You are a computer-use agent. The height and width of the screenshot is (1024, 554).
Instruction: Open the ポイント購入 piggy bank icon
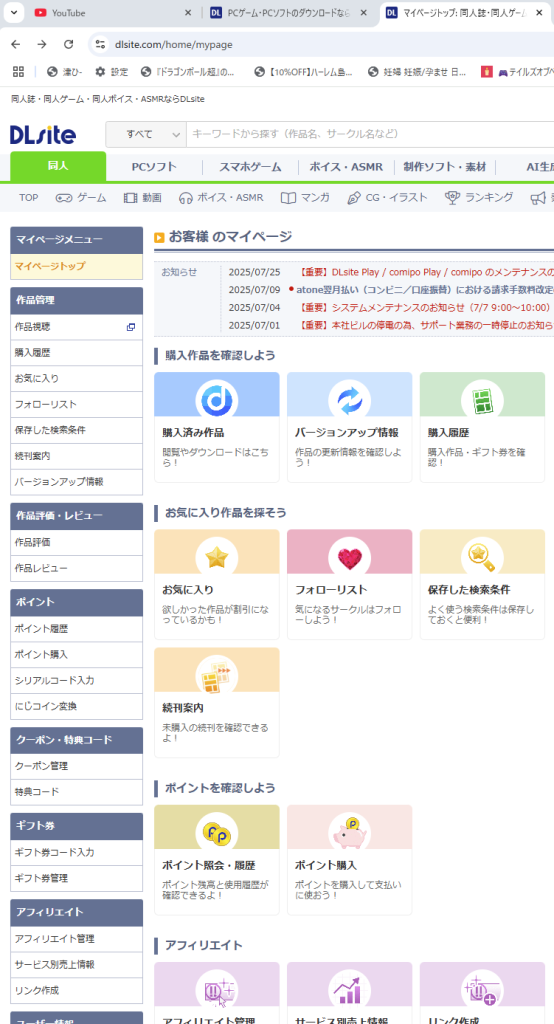[349, 833]
